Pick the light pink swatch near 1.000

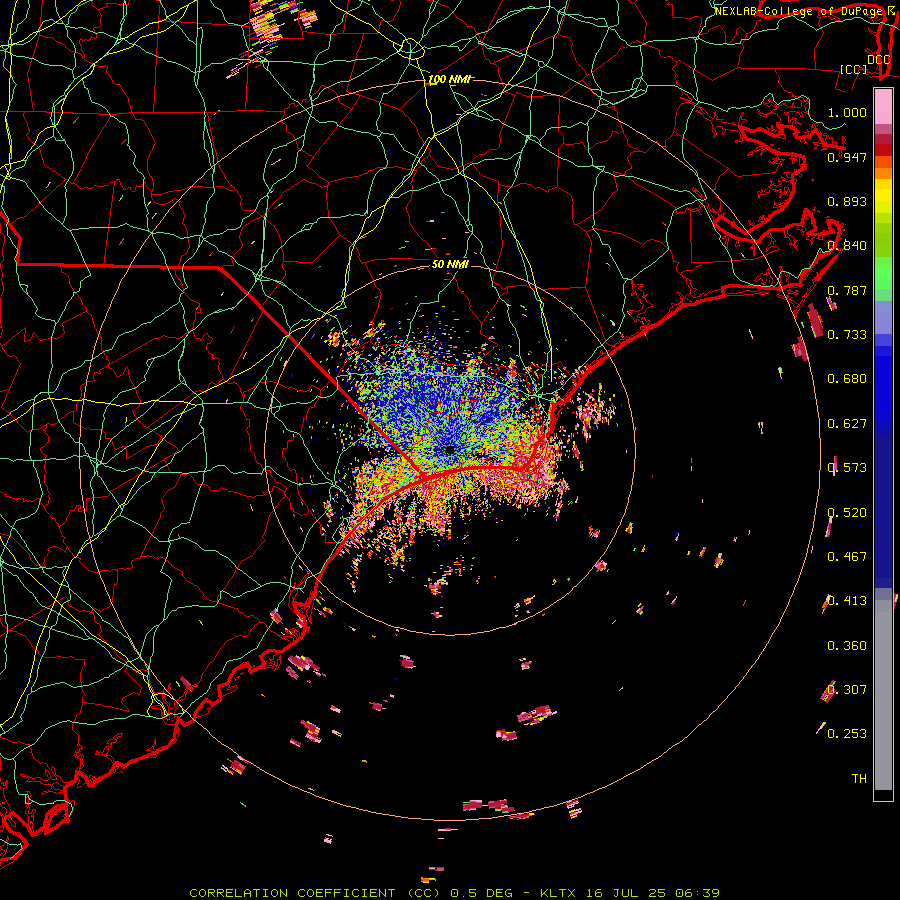883,107
